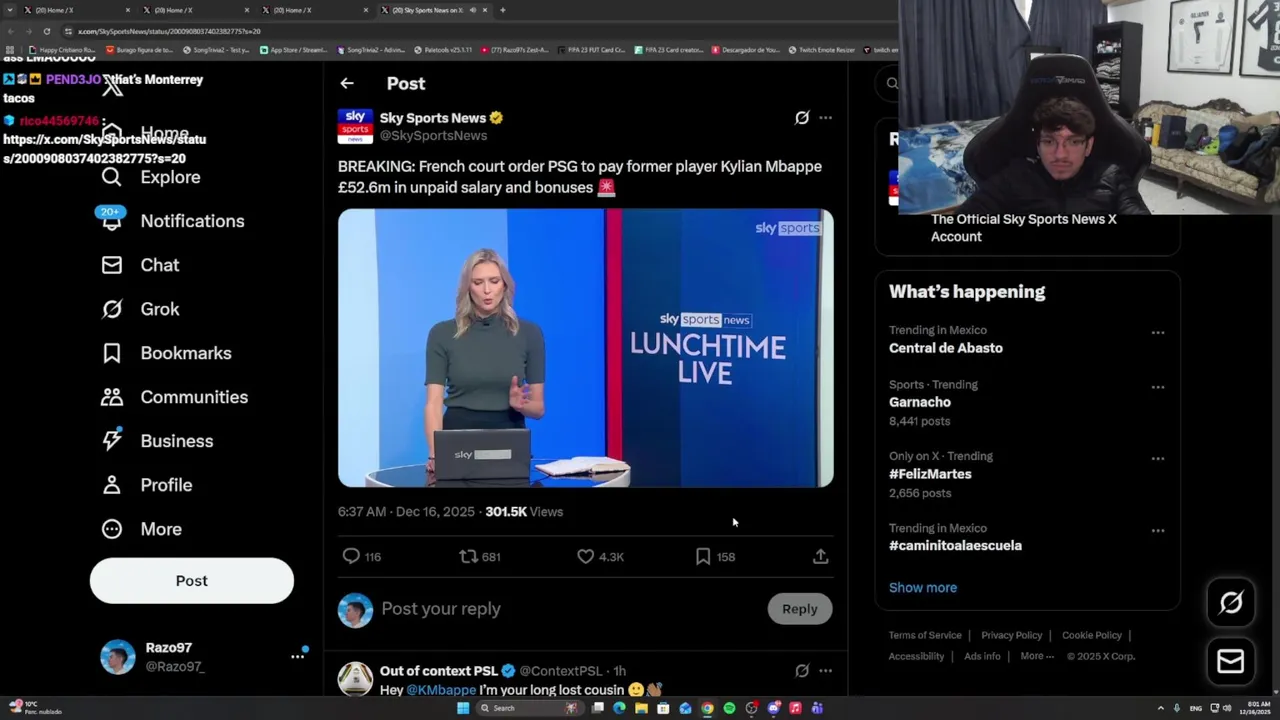The image size is (1280, 720).
Task: Open the More menu in sidebar
Action: 141,529
